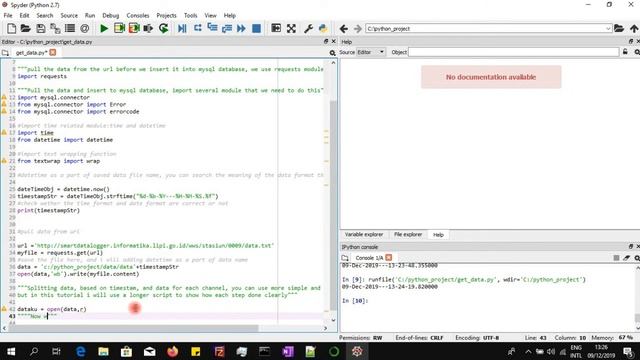Screen dimensions: 640x360
Task: Open the IPython console options icon
Action: tap(637, 258)
